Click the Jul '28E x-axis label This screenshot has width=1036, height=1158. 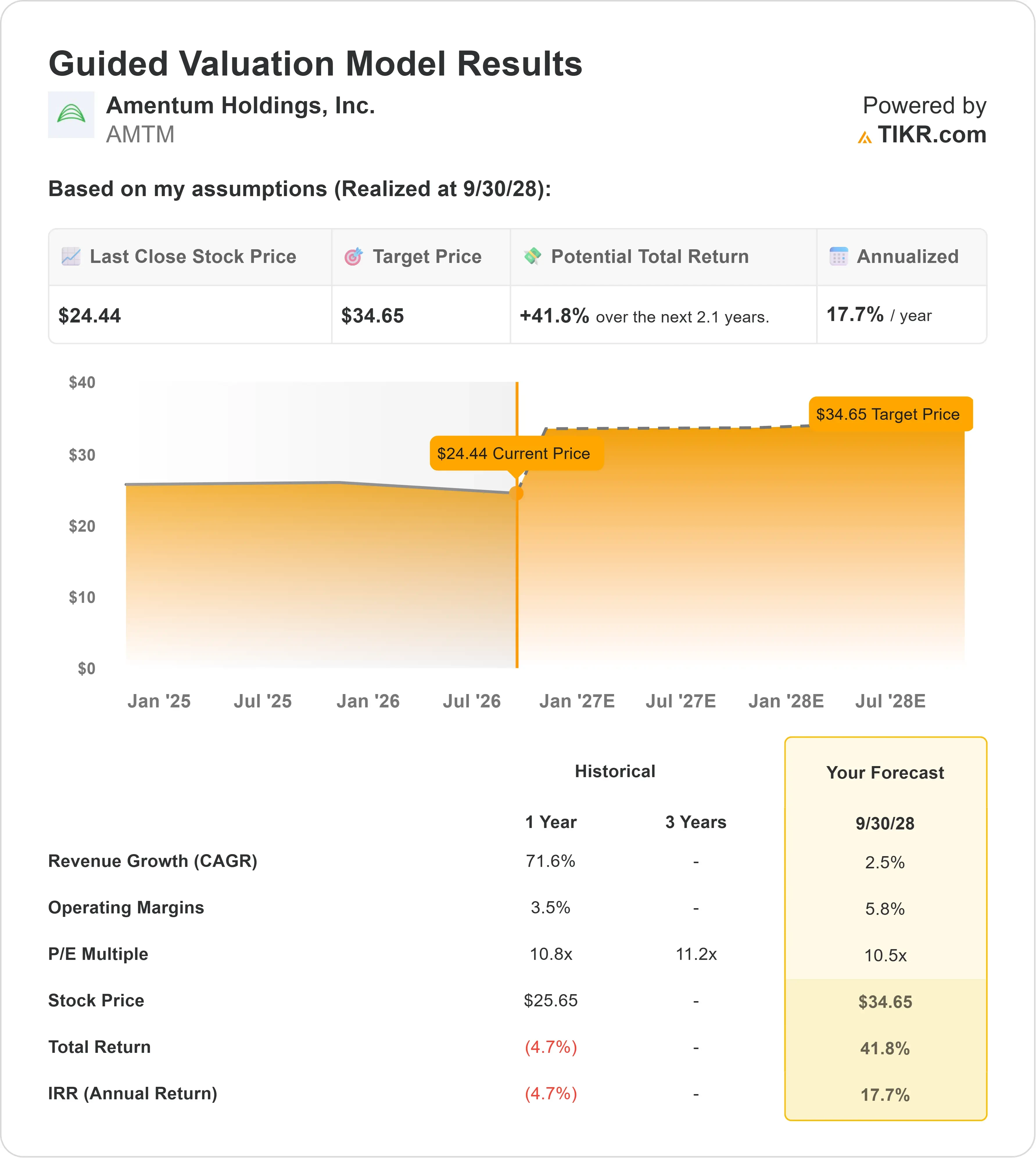(x=890, y=701)
